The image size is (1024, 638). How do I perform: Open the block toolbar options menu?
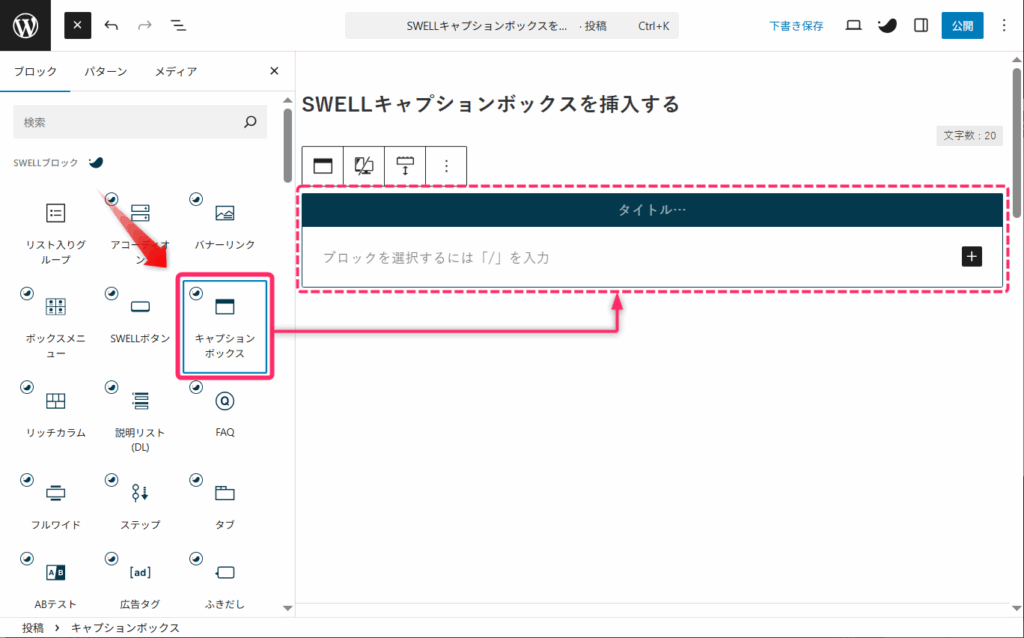446,166
